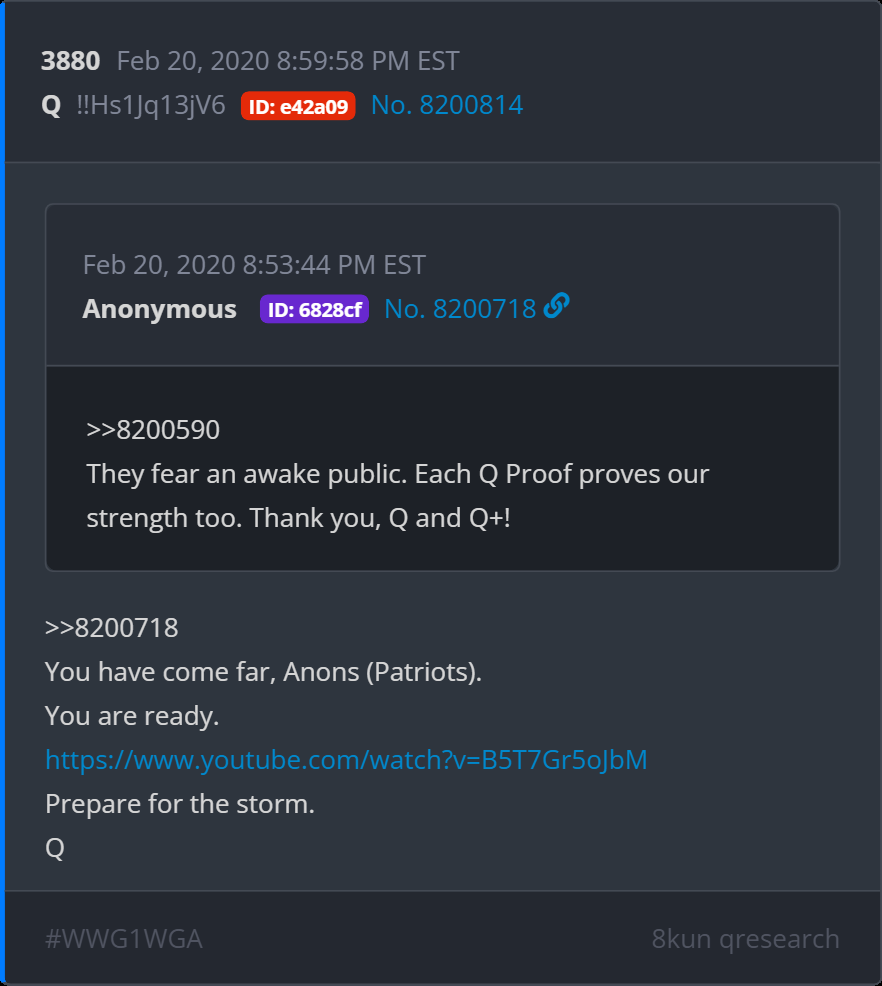882x986 pixels.
Task: Open the YouTube video link
Action: click(x=346, y=760)
